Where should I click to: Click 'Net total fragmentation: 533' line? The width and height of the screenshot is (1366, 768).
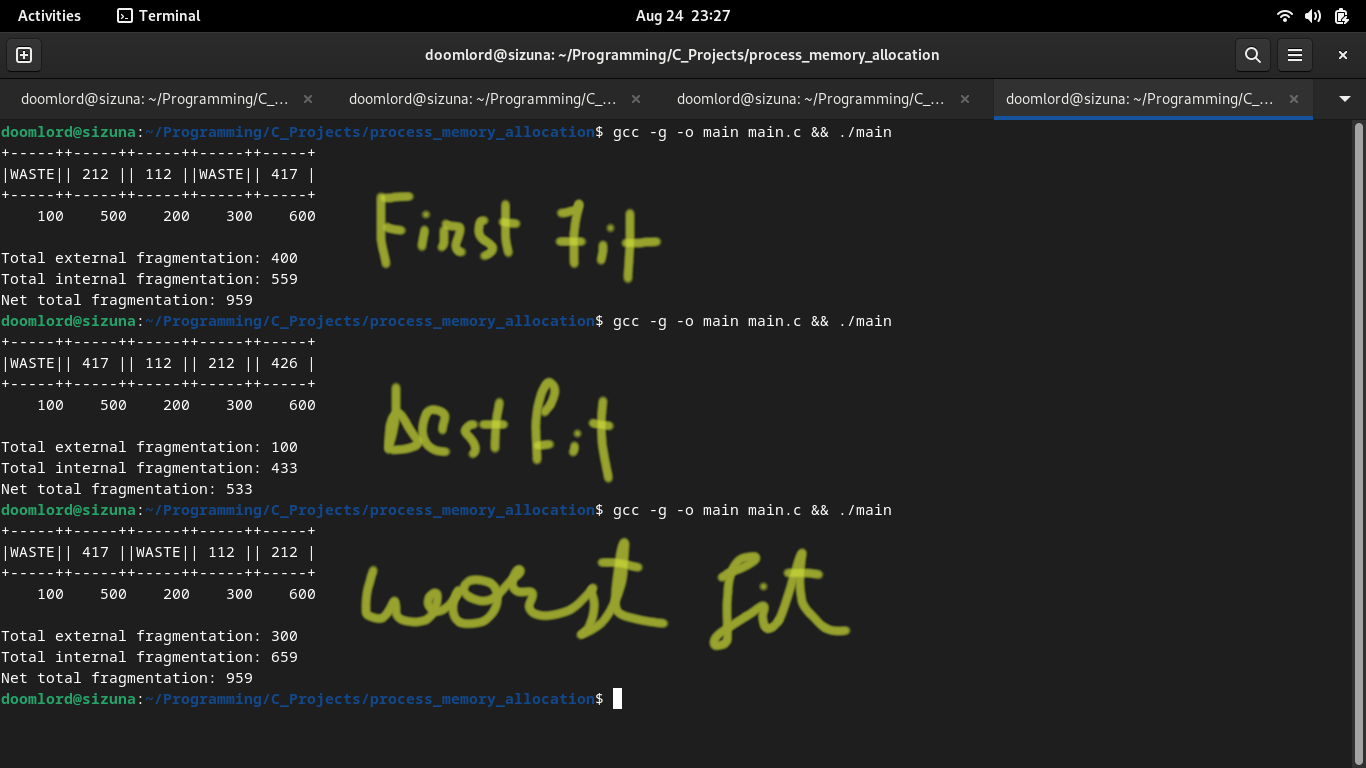coord(127,489)
